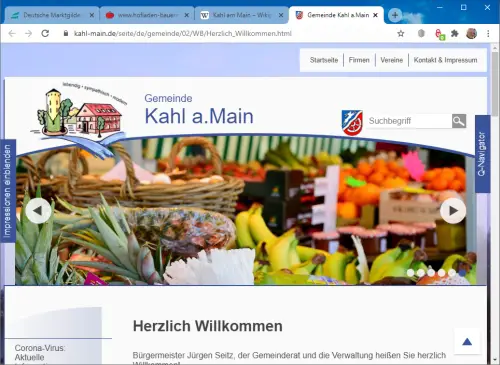
Task: Click the page vertical scrollbar thumb
Action: pyautogui.click(x=495, y=83)
